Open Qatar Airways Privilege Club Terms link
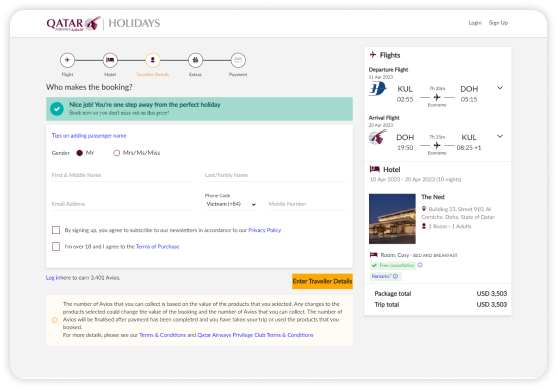The width and height of the screenshot is (557, 389). 255,335
